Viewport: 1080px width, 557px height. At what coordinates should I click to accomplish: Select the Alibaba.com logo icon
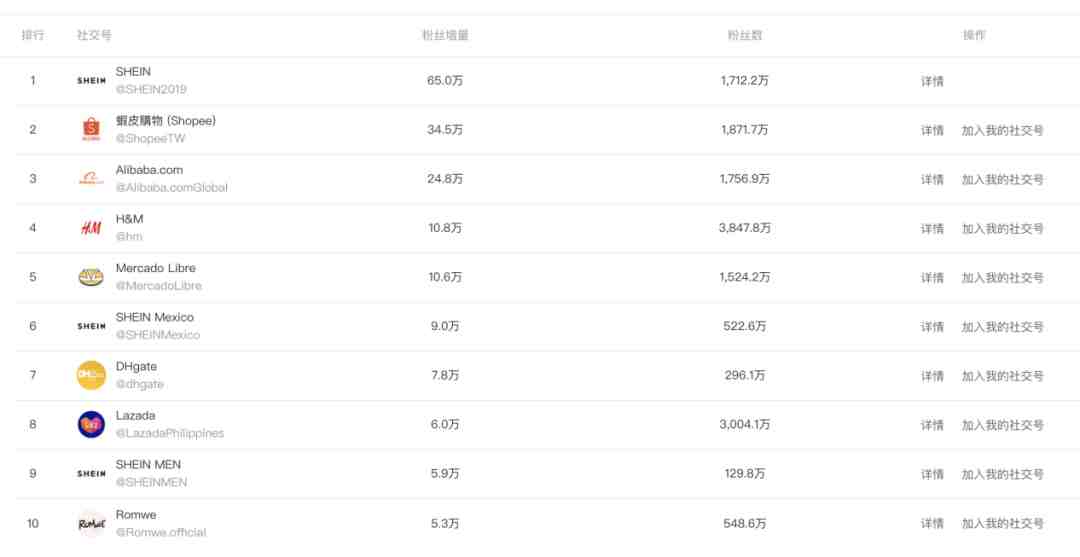click(x=91, y=179)
